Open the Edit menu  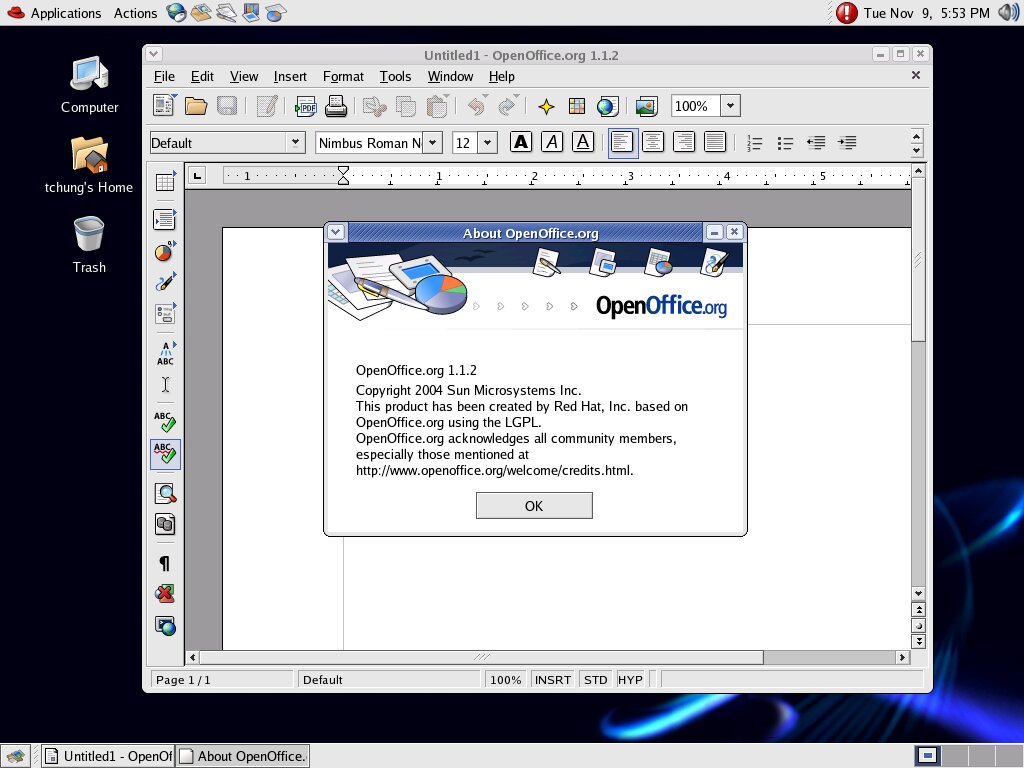point(202,76)
